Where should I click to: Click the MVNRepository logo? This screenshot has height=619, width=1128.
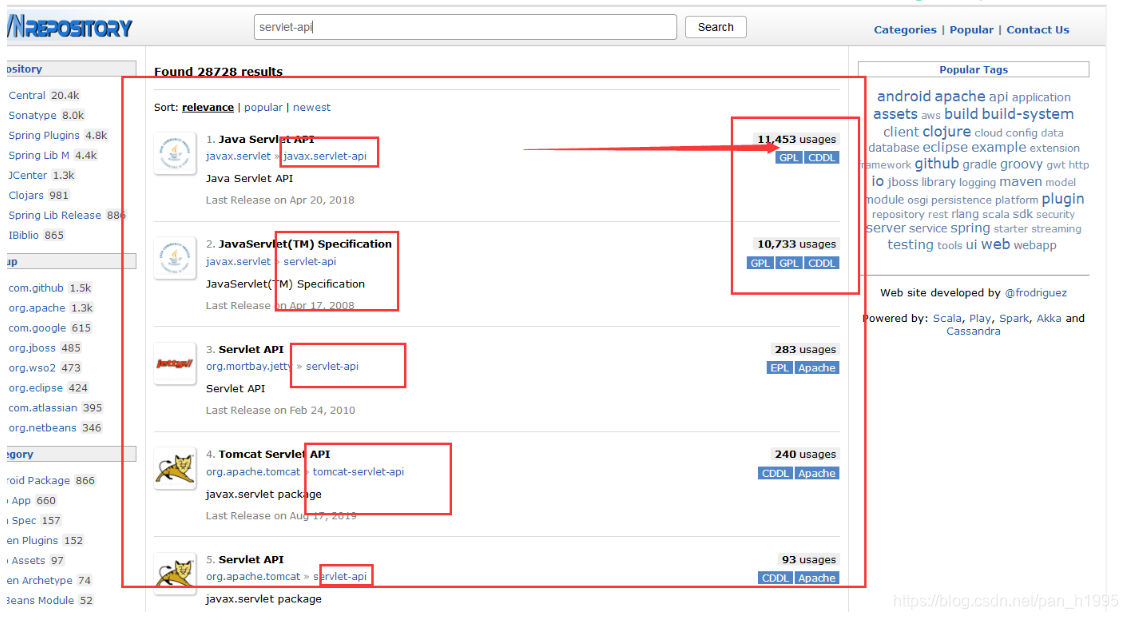click(70, 27)
